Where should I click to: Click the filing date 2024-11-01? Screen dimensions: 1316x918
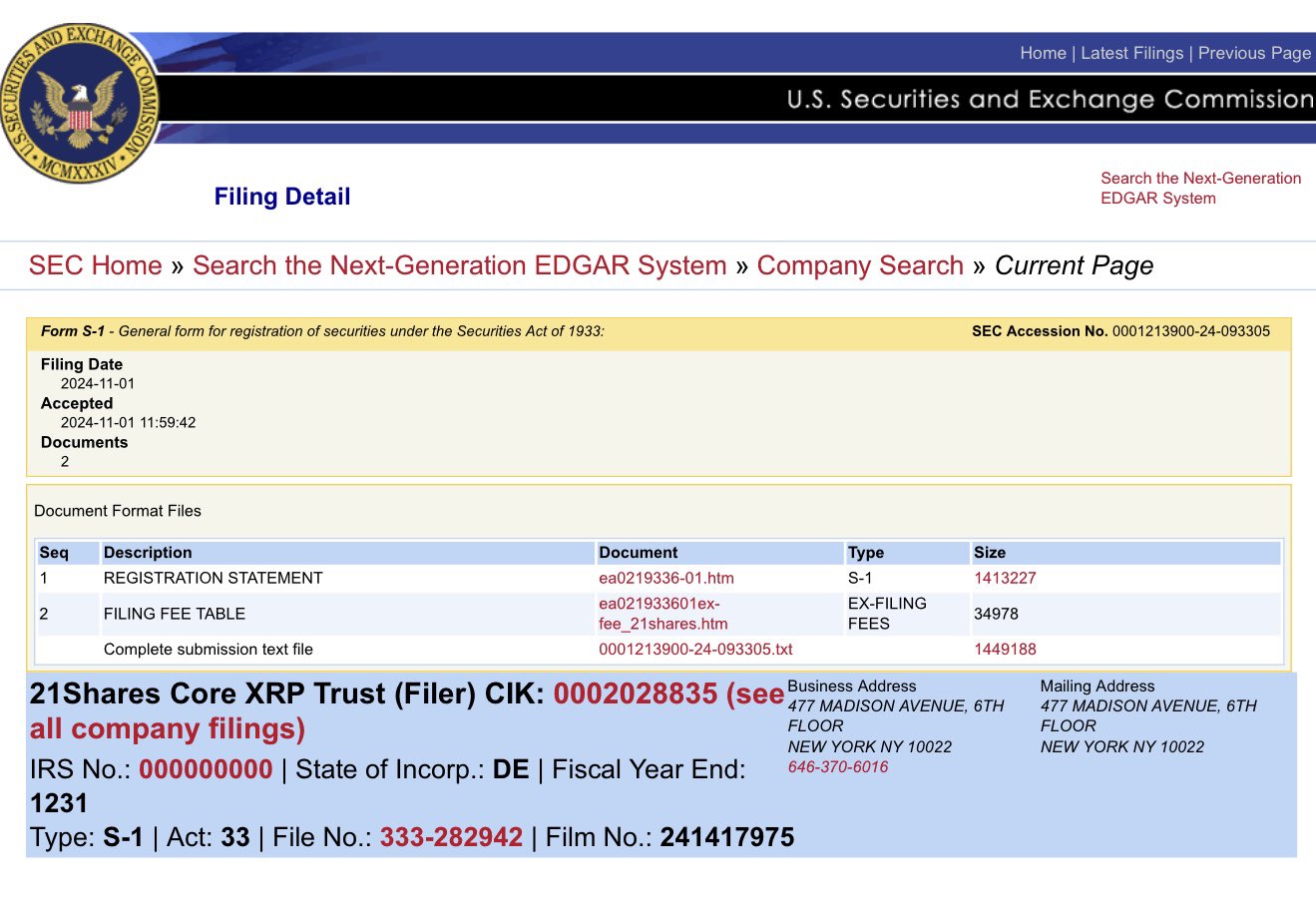pyautogui.click(x=98, y=383)
